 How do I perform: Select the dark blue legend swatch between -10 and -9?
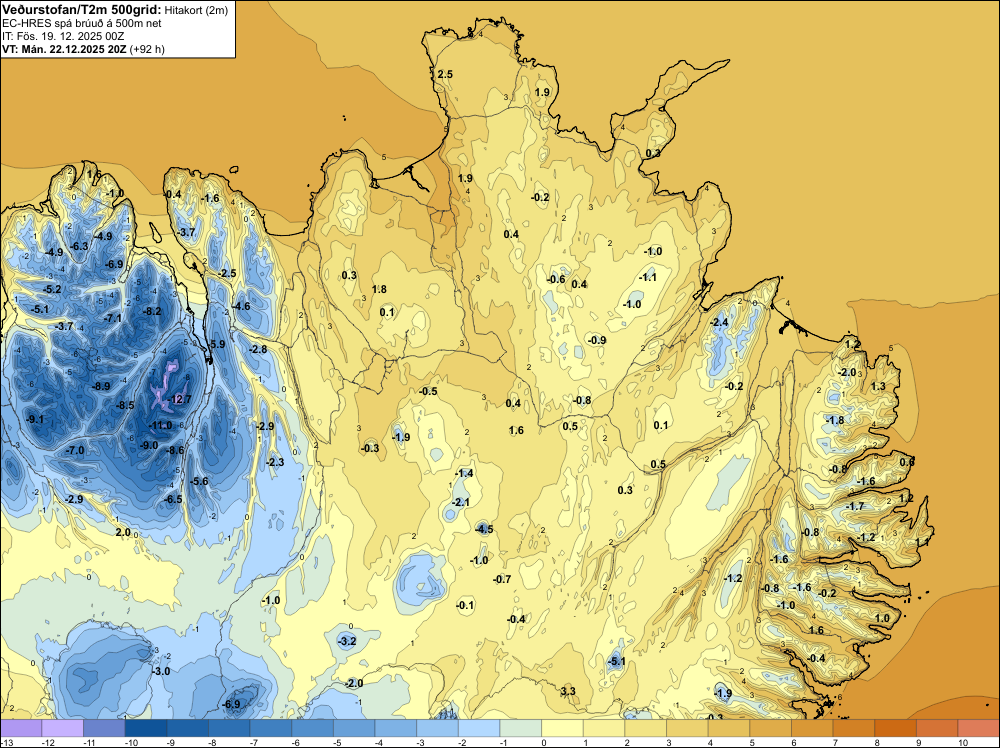point(145,728)
